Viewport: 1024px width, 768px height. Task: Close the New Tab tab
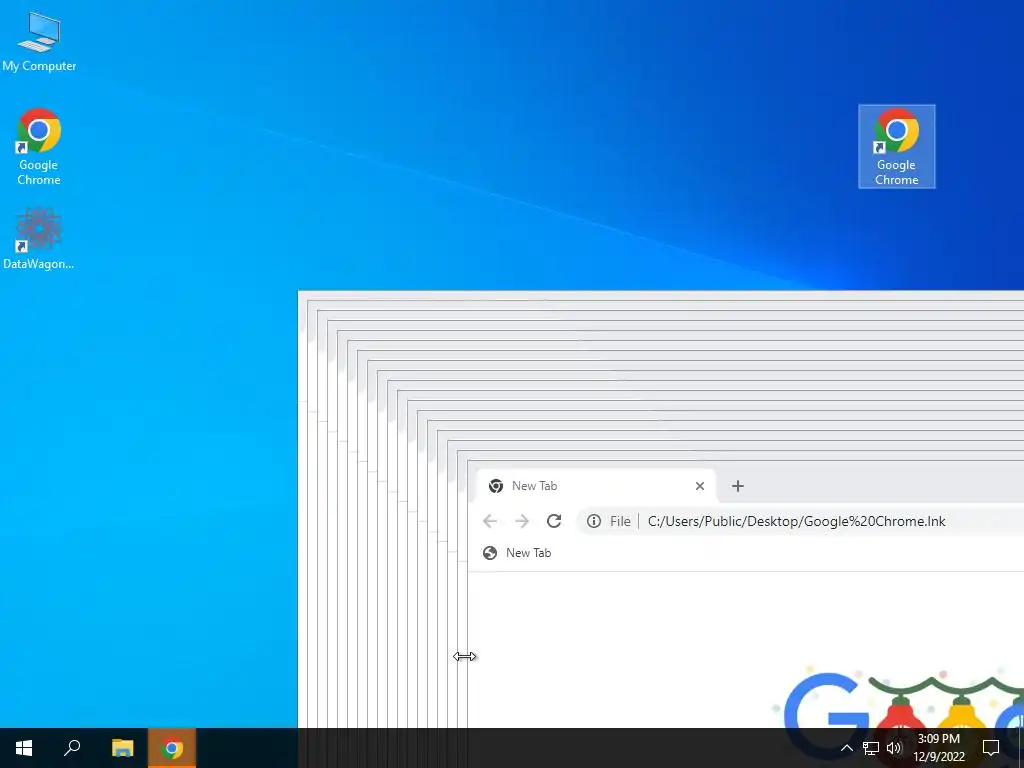click(x=700, y=486)
